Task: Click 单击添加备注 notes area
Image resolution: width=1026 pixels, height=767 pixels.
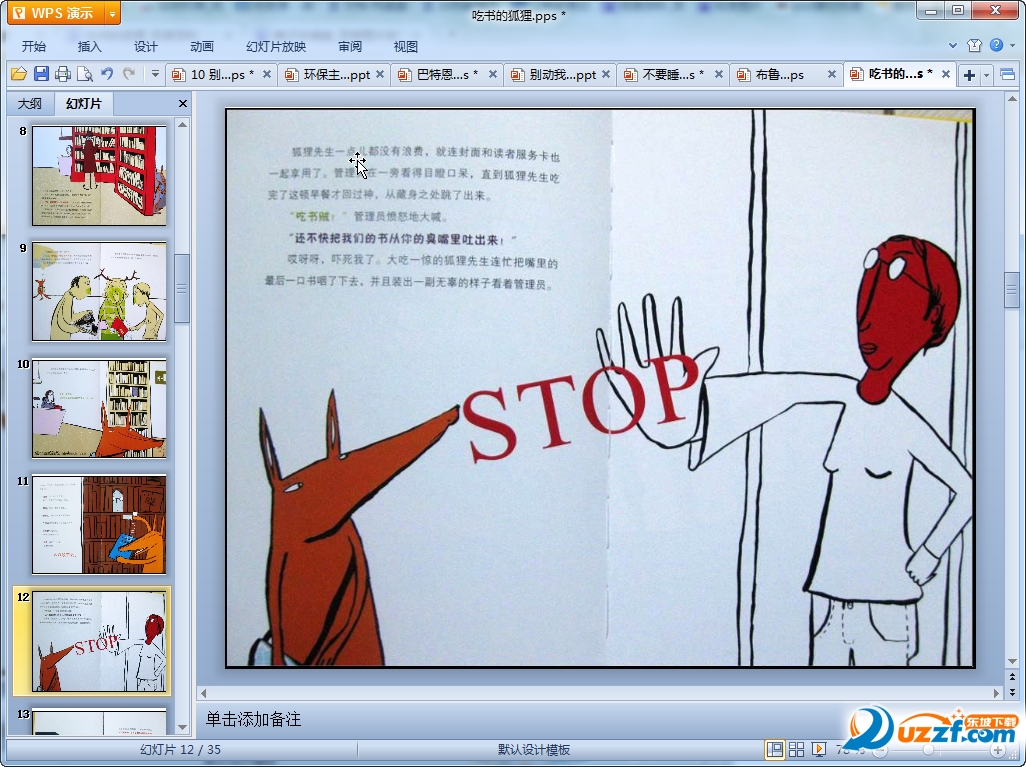Action: pos(254,719)
